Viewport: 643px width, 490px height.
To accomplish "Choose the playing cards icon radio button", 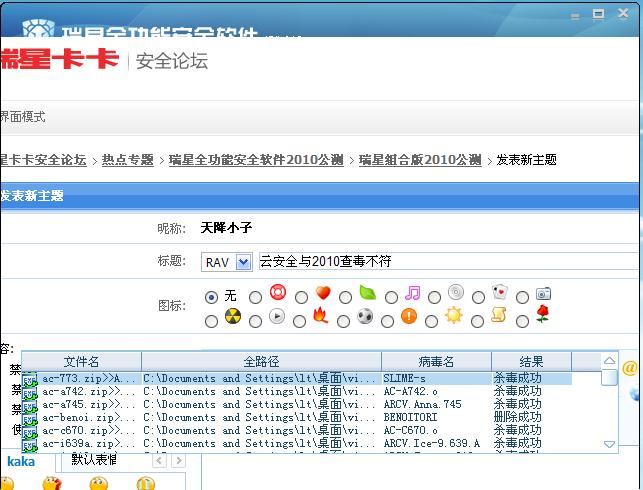I will coord(479,297).
